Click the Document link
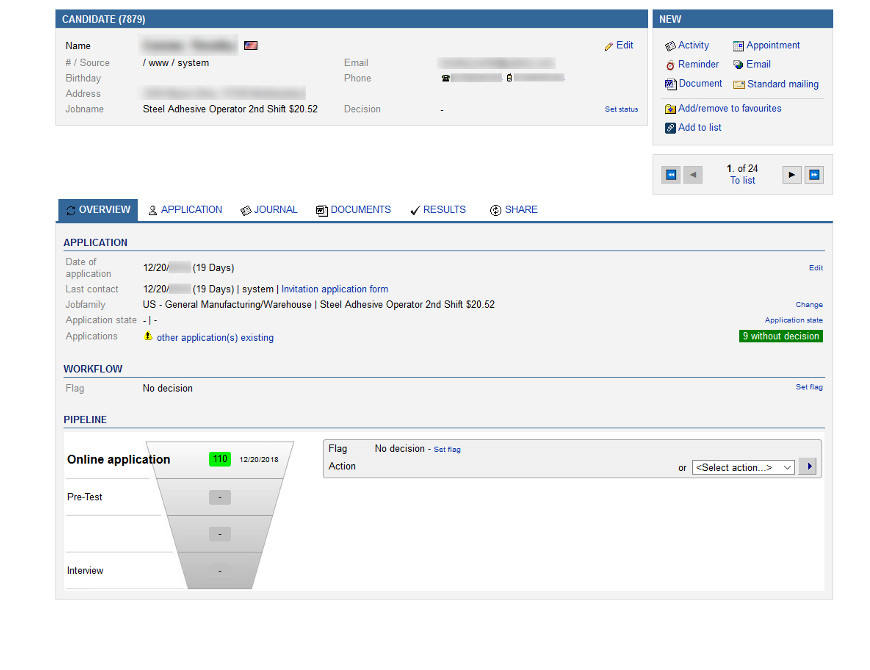This screenshot has width=870, height=670. [701, 84]
